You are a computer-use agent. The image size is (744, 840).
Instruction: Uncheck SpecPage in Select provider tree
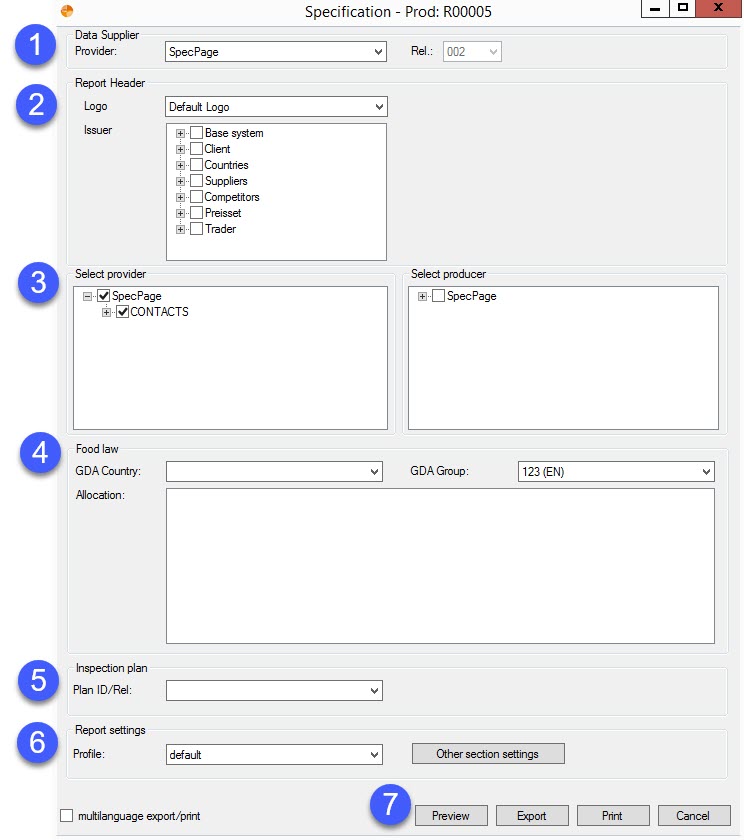(103, 296)
